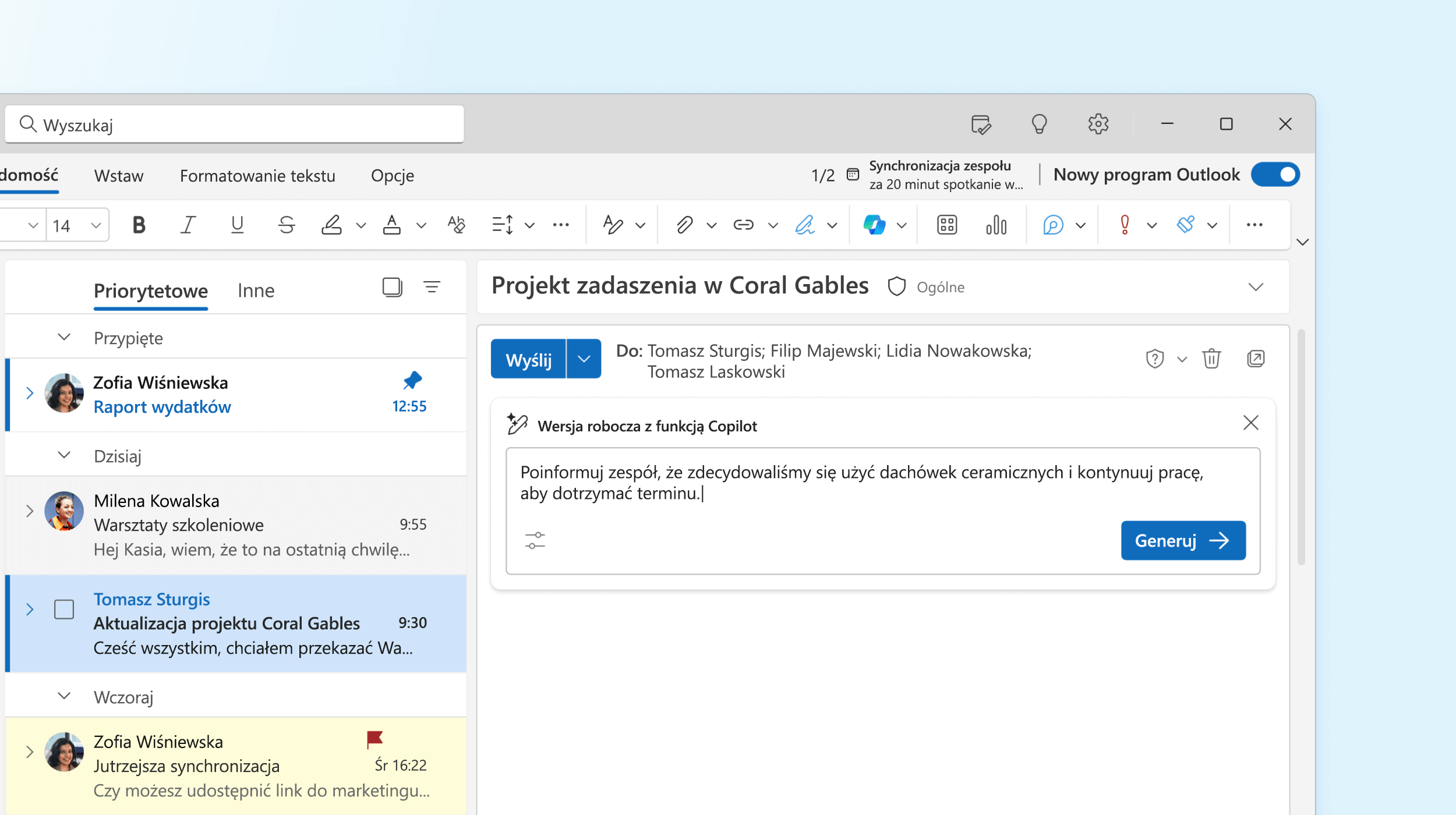
Task: Open the font name dropdown arrow
Action: click(33, 225)
